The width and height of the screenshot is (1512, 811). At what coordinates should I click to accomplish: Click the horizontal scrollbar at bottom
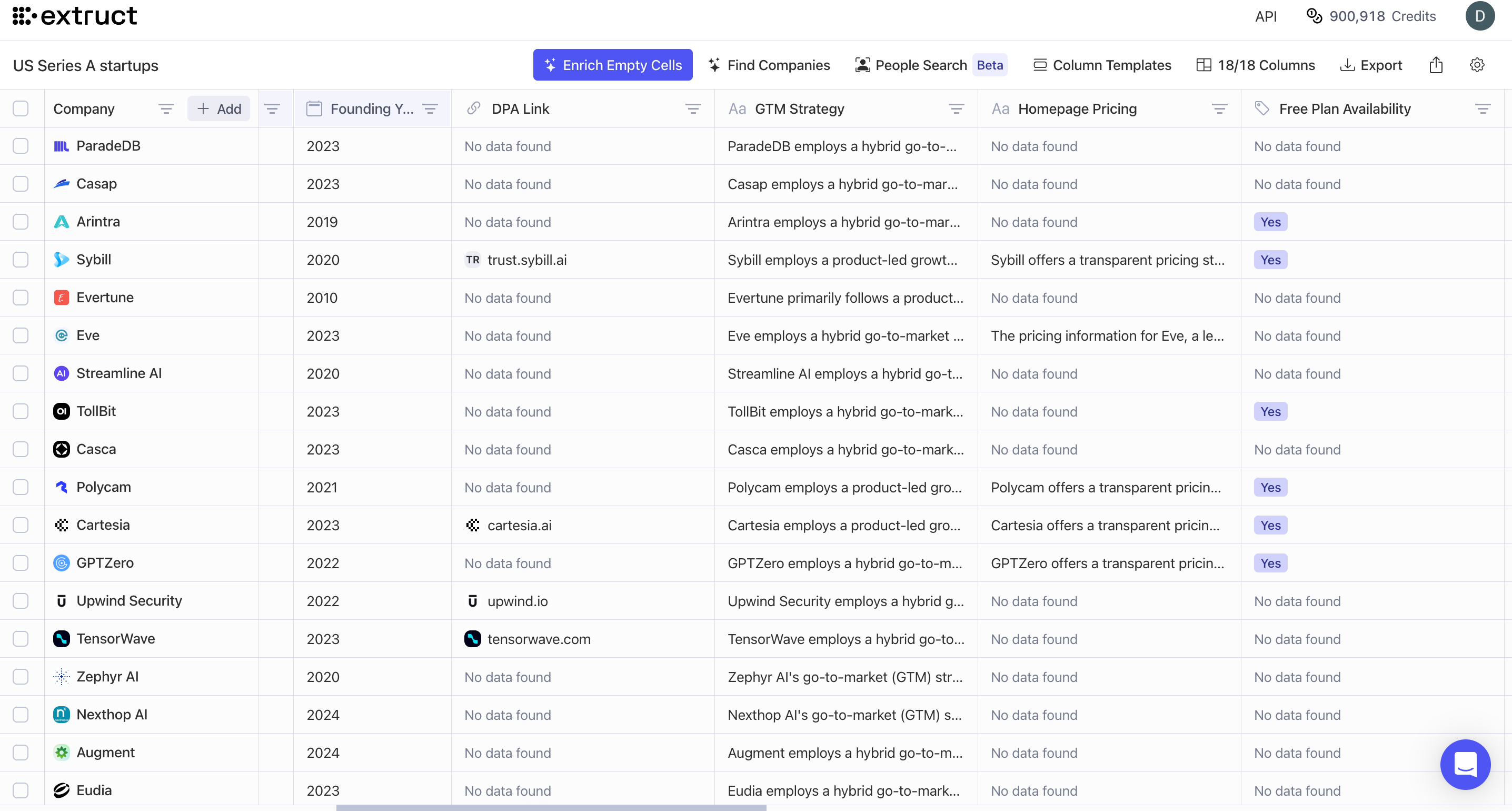(551, 807)
